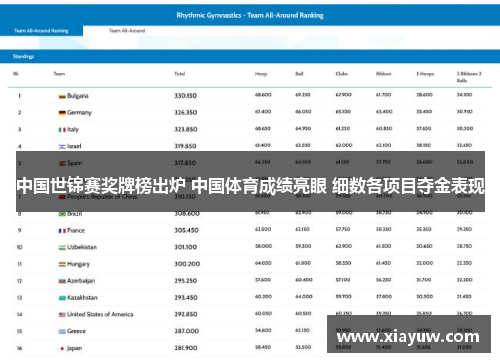This screenshot has height=362, width=500.
Task: Select the Rk column header
Action: click(x=16, y=74)
